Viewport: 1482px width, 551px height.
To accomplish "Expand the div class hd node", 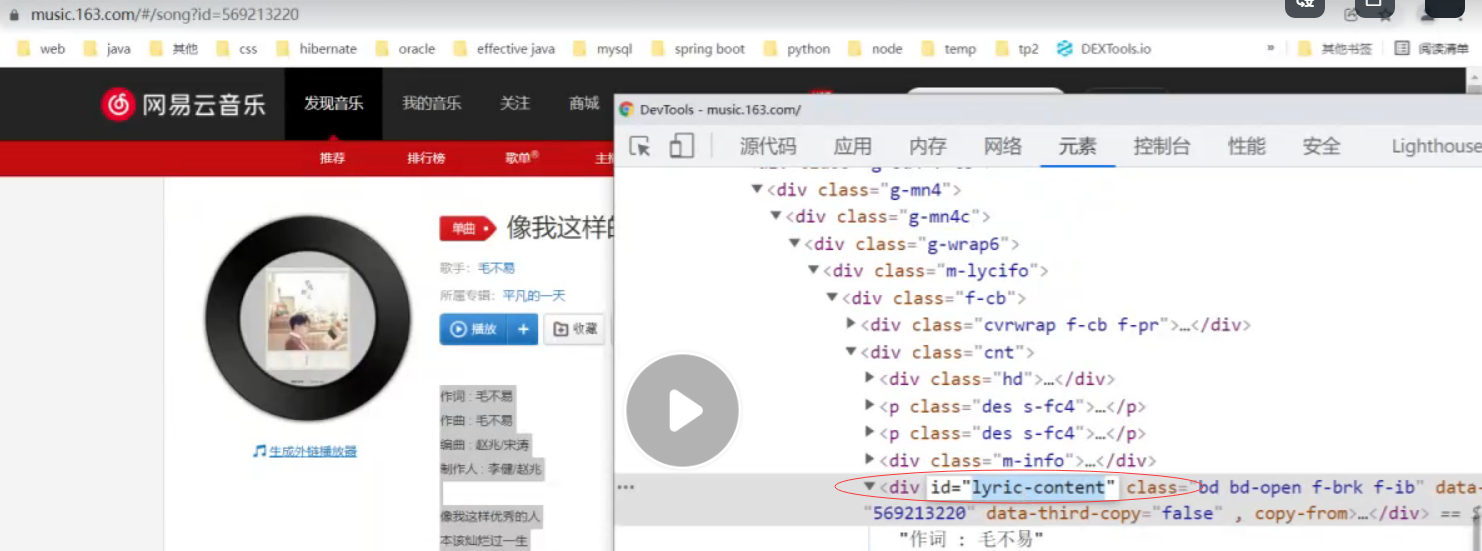I will pos(870,378).
